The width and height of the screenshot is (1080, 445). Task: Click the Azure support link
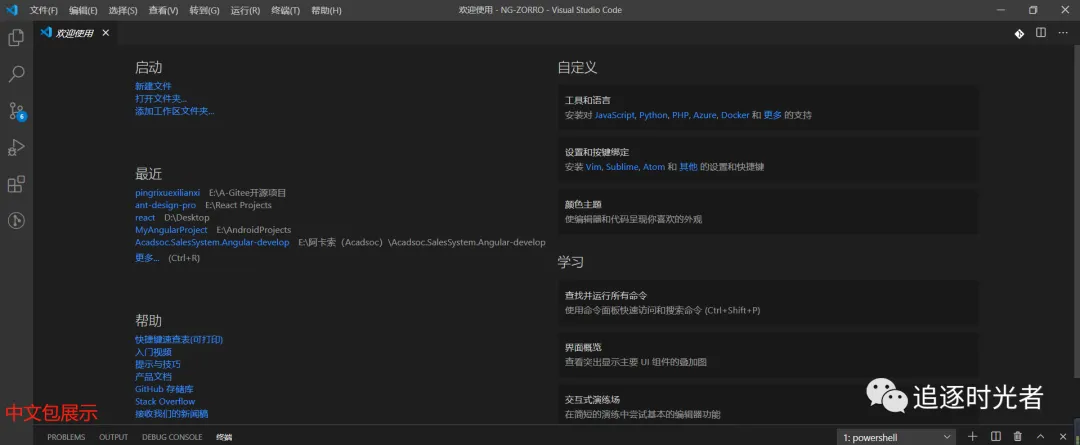coord(705,116)
